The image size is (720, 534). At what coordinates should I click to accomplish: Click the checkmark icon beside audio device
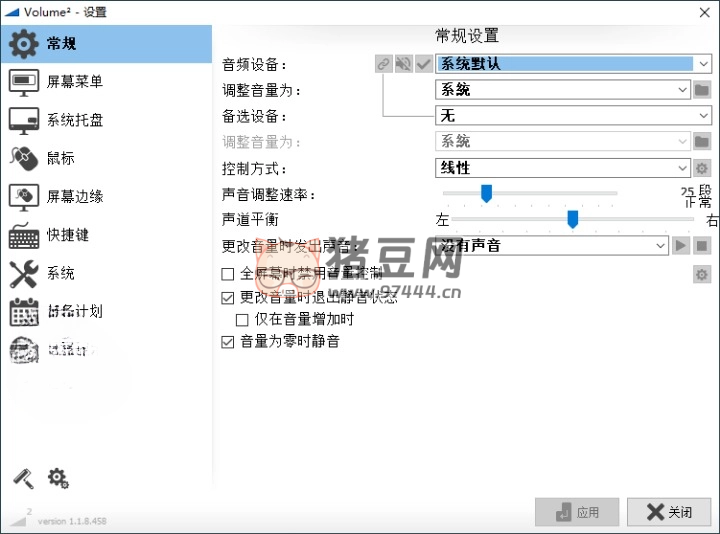424,64
